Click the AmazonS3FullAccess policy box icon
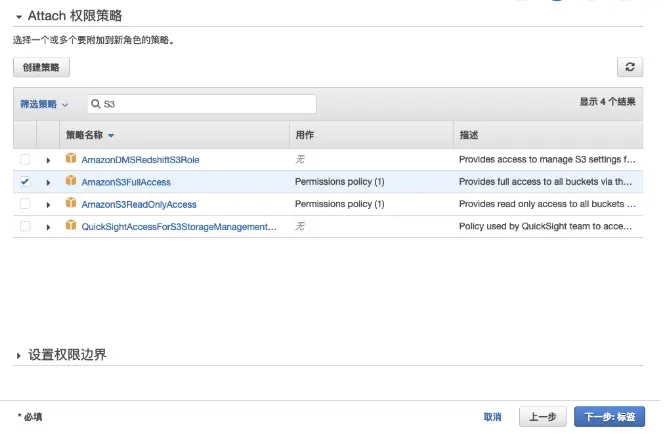The width and height of the screenshot is (664, 434). [x=71, y=181]
